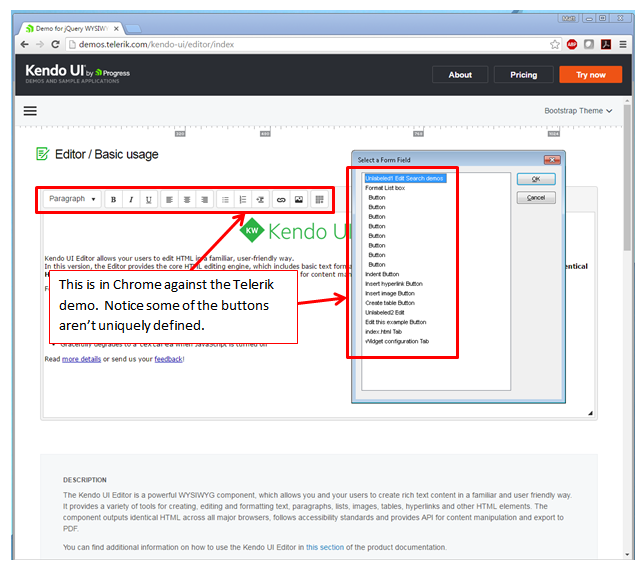Click Cancel in Select a Form Field
This screenshot has height=572, width=644.
536,198
